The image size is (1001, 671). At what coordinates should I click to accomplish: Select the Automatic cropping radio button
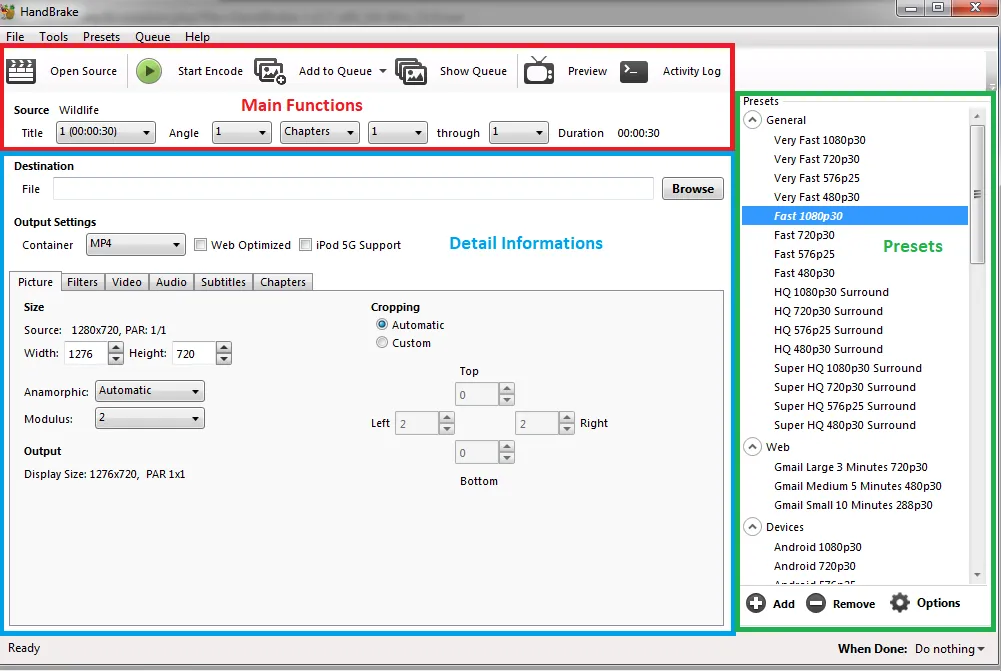tap(382, 324)
